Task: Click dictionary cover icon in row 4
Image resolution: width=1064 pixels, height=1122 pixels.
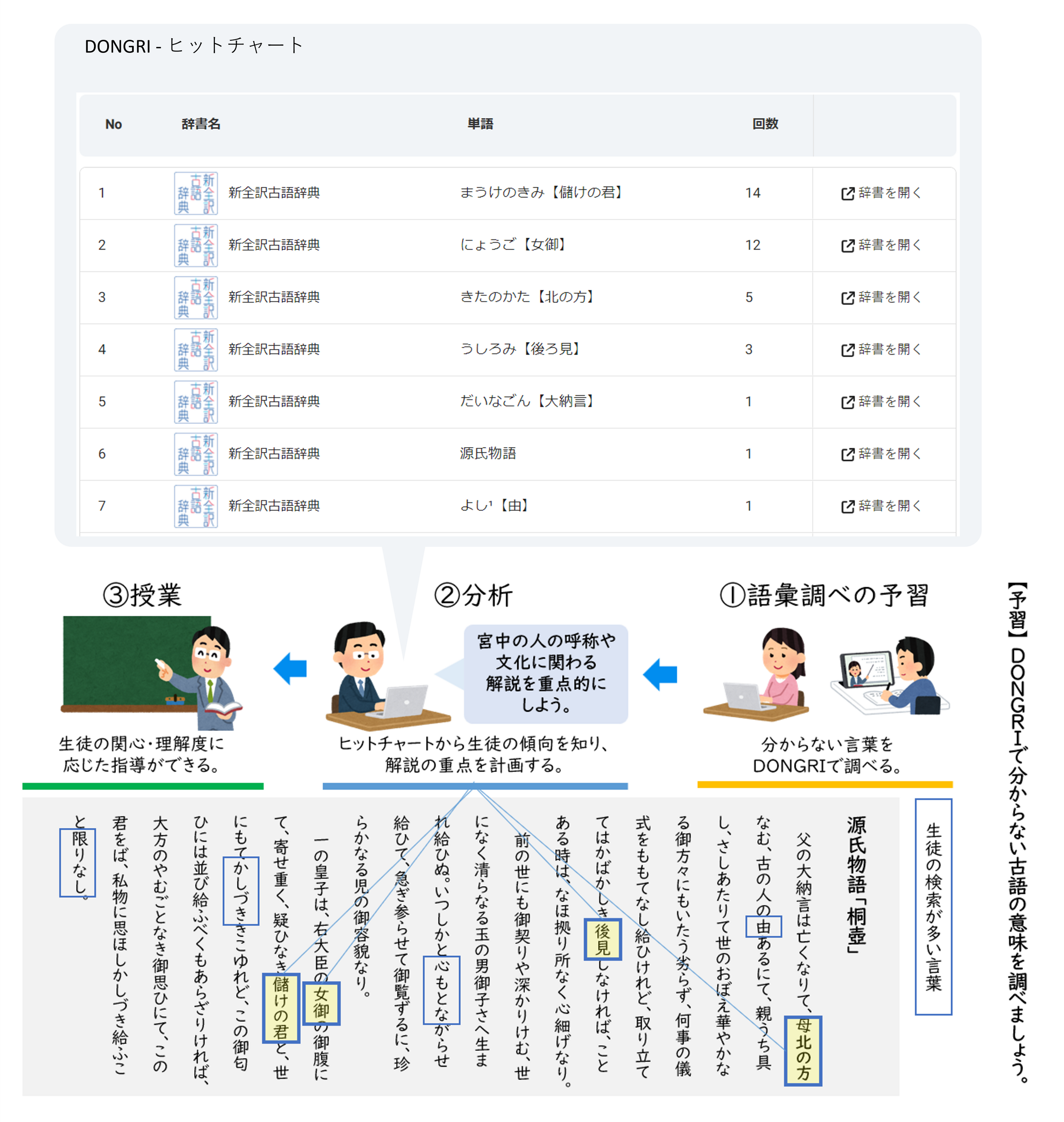Action: (196, 350)
